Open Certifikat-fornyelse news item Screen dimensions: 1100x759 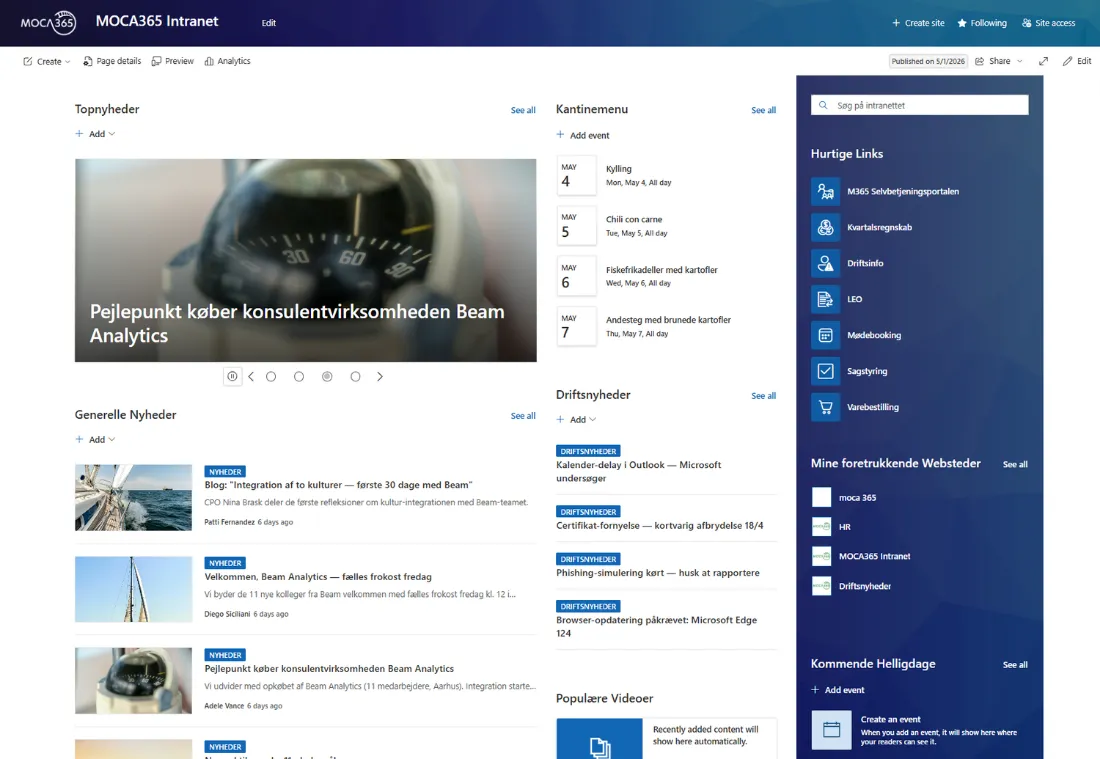(659, 525)
